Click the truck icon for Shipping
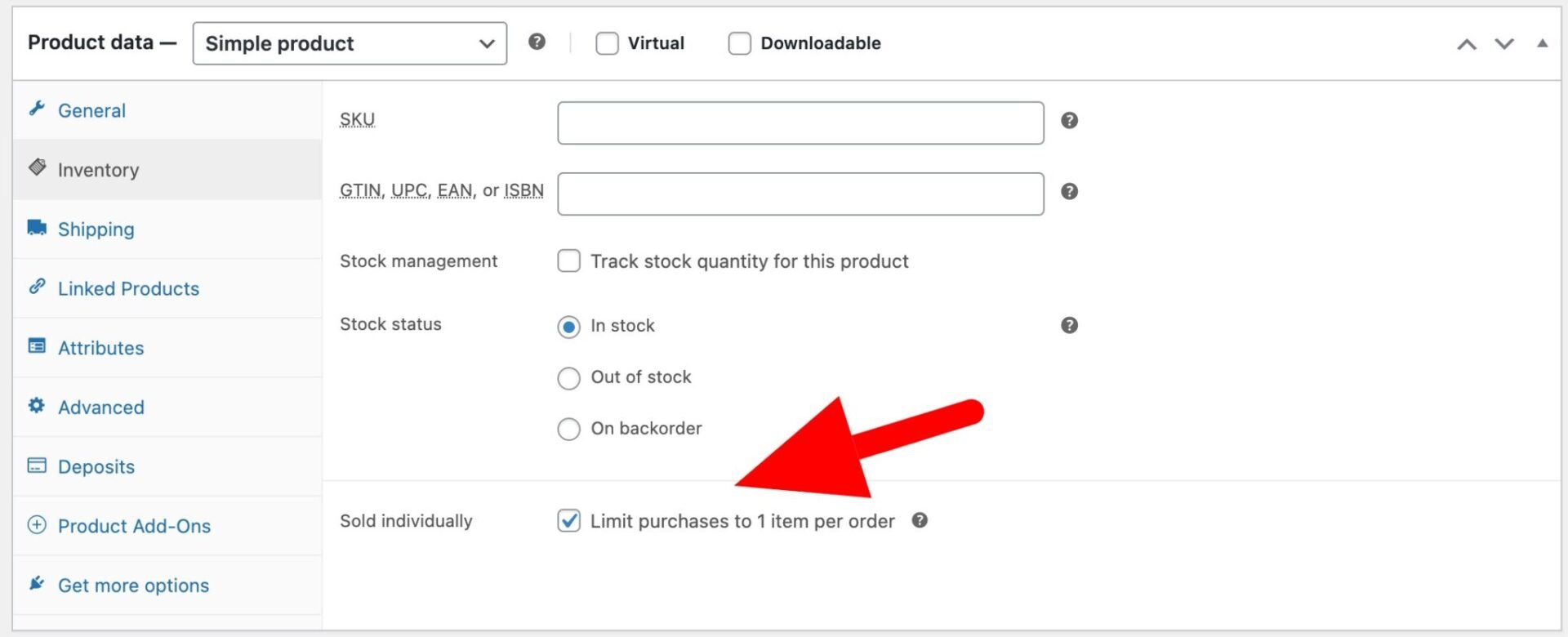 pyautogui.click(x=37, y=228)
